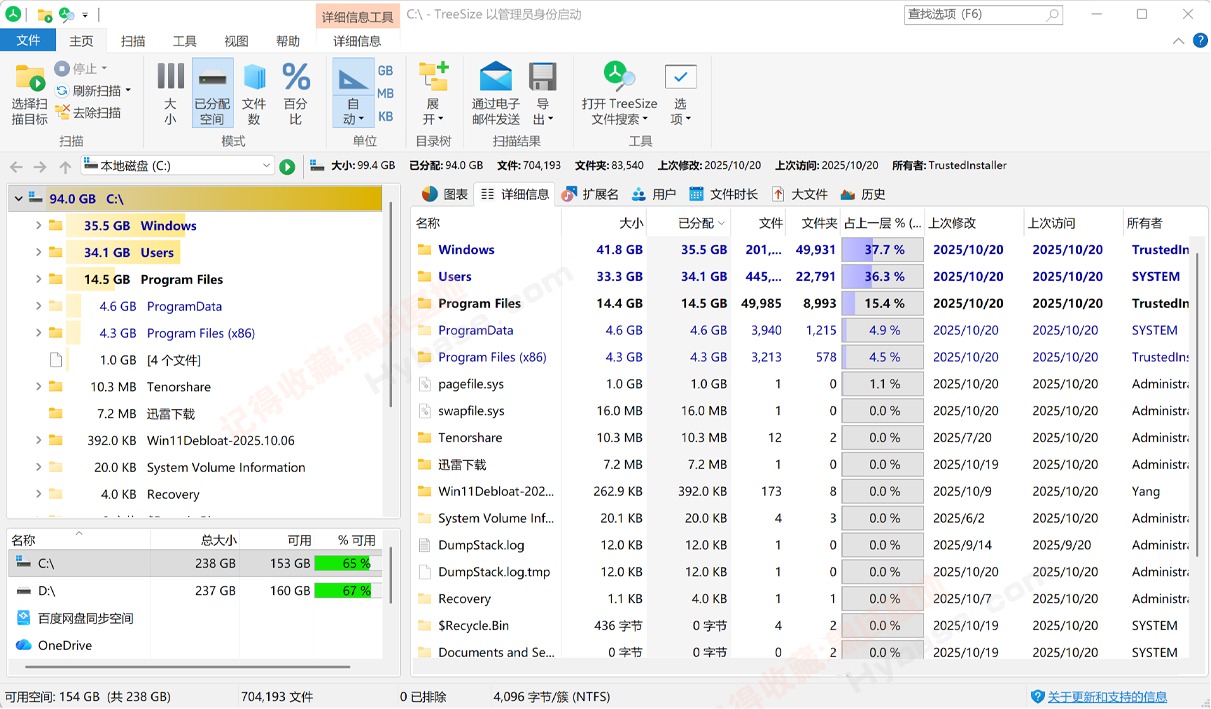
Task: Click the 导出 export icon
Action: coord(543,92)
